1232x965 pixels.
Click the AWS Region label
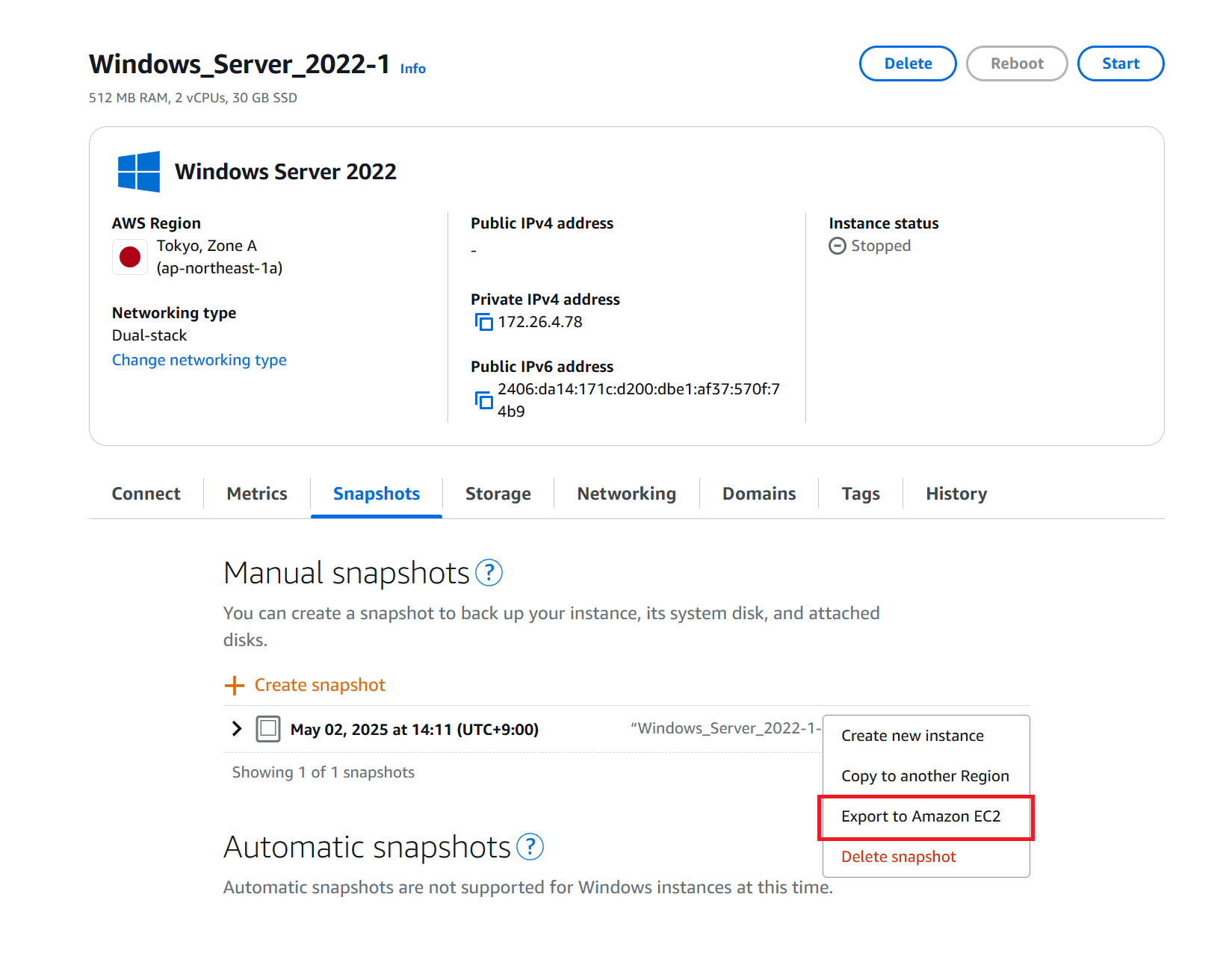click(156, 223)
